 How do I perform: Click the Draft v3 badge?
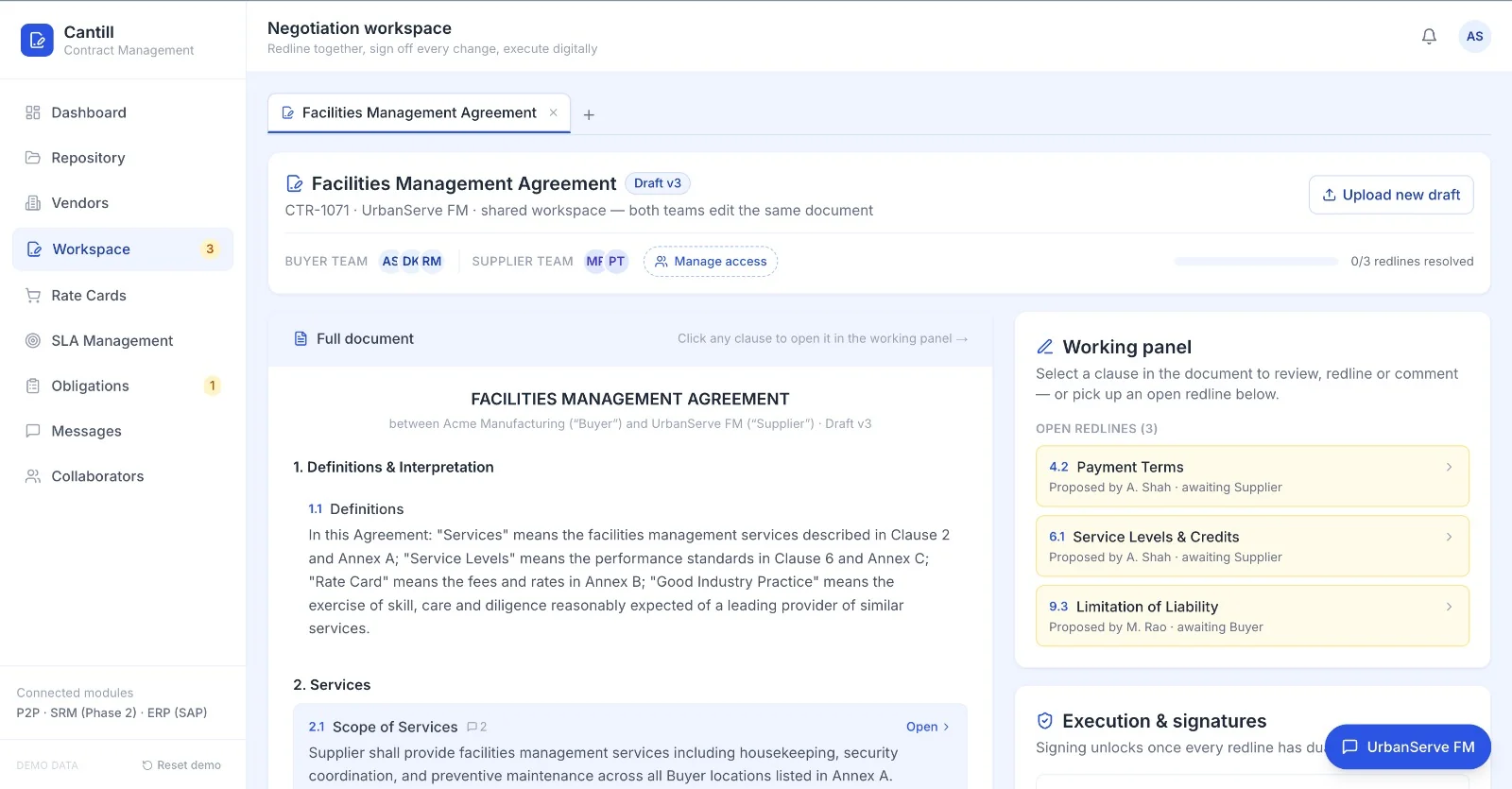tap(658, 183)
